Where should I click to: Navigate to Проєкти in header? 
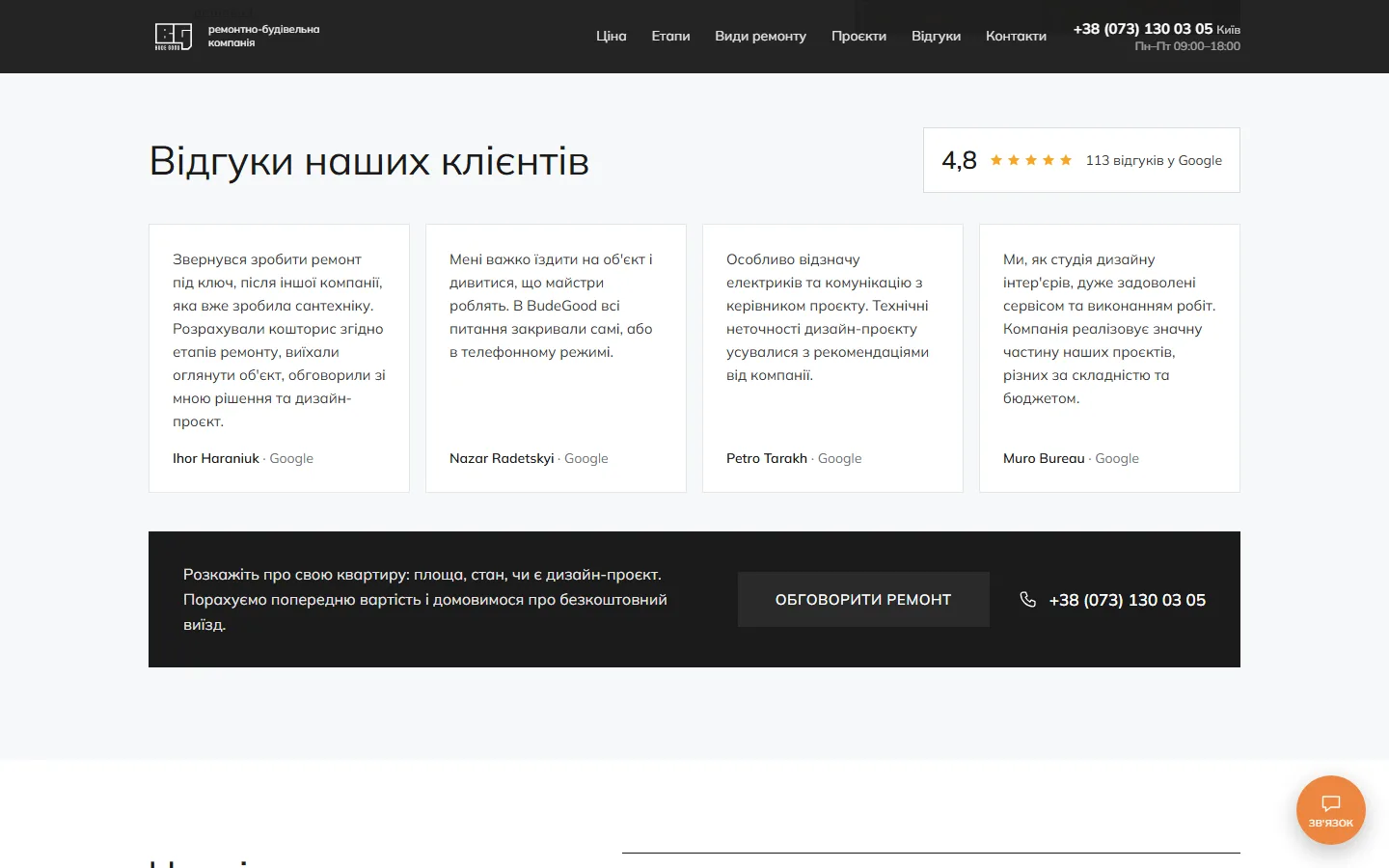(x=858, y=36)
